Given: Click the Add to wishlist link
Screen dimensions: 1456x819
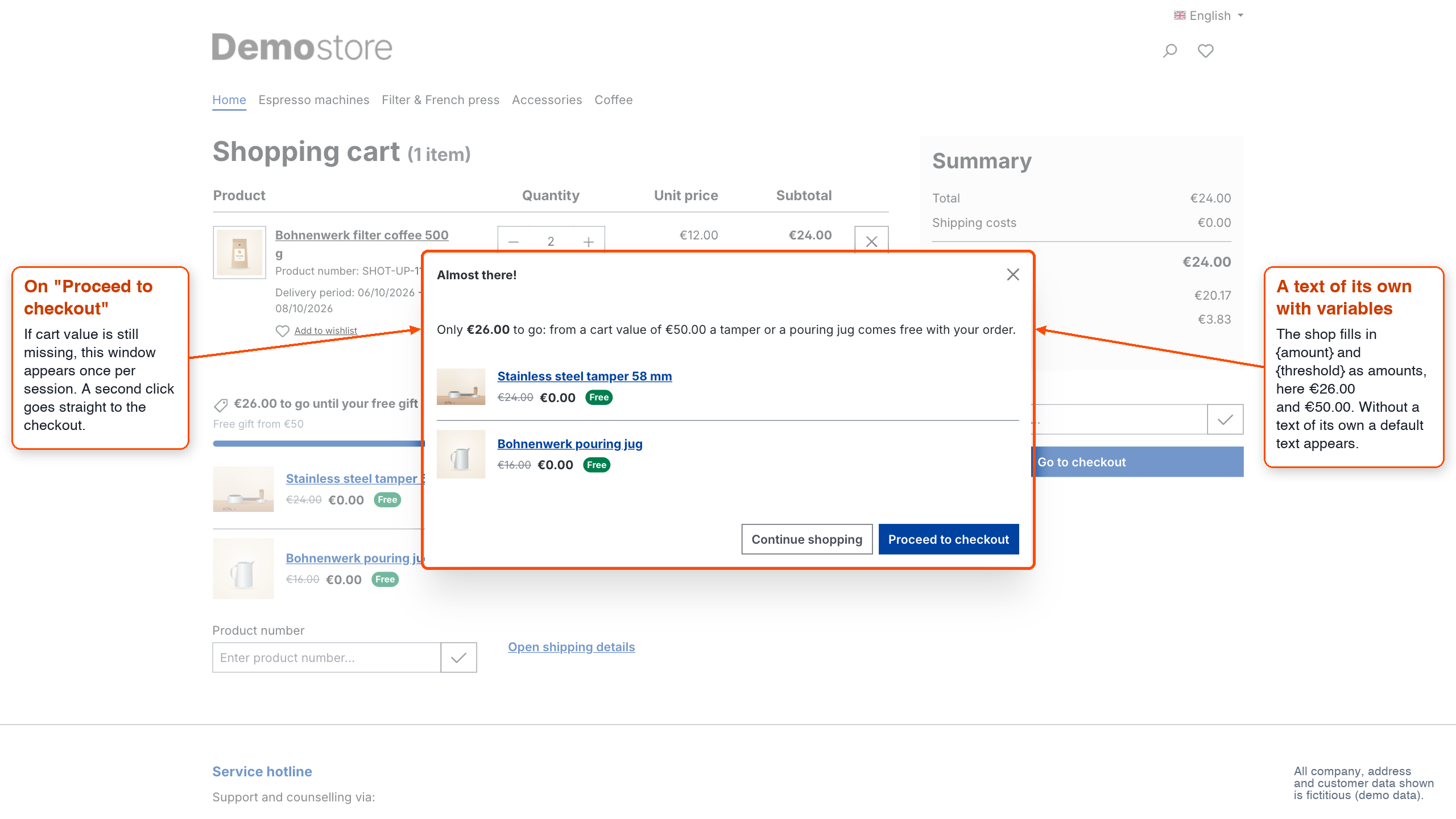Looking at the screenshot, I should (326, 330).
